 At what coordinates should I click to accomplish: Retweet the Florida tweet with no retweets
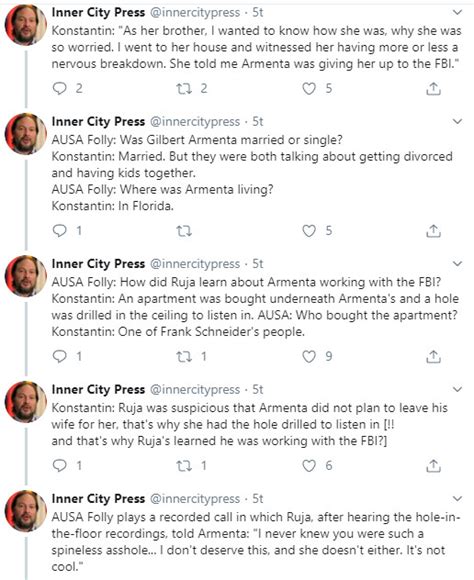point(184,231)
